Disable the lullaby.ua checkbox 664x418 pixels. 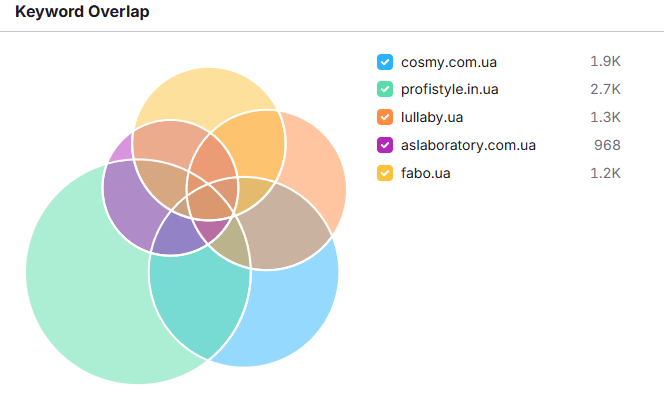(x=385, y=117)
